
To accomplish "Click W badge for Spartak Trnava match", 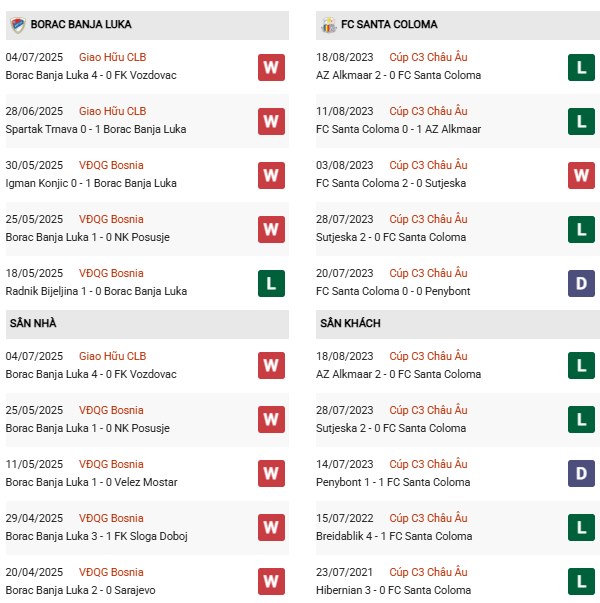I will (x=271, y=121).
